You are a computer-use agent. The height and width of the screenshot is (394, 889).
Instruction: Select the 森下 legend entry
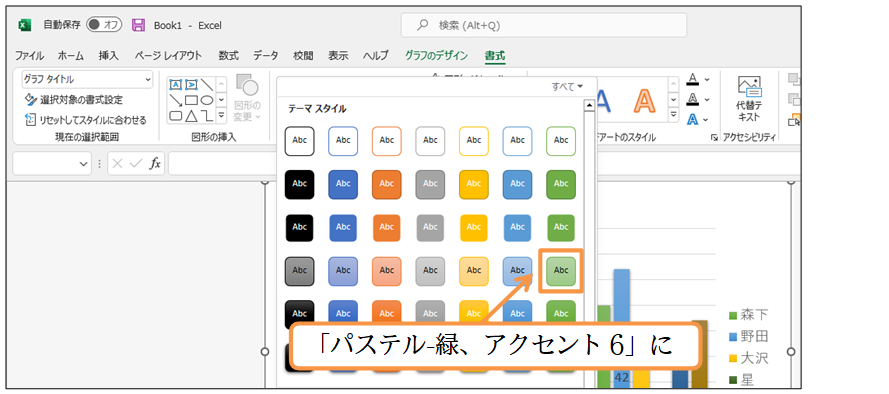748,315
